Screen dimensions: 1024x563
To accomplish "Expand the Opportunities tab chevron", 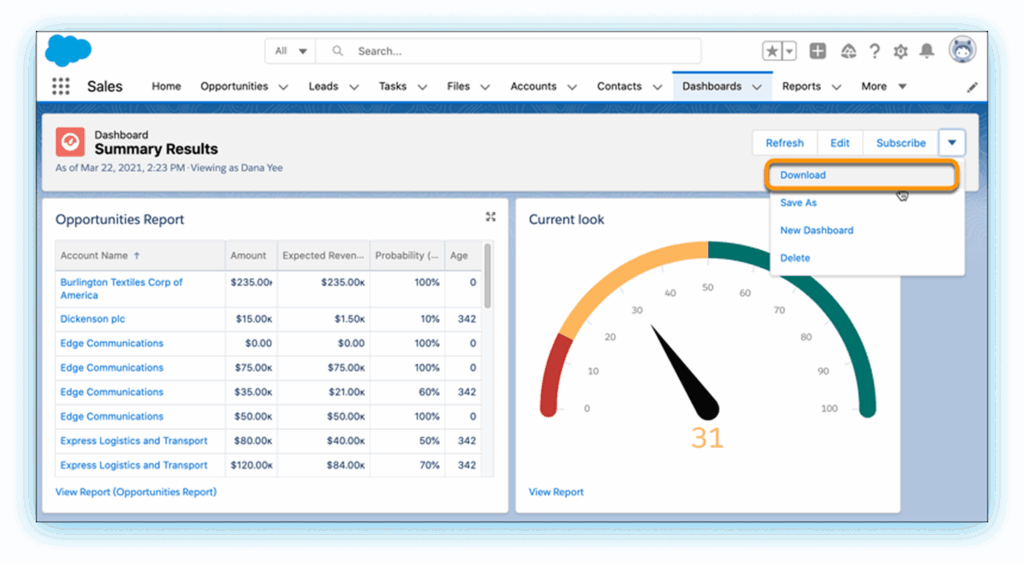I will pos(283,87).
